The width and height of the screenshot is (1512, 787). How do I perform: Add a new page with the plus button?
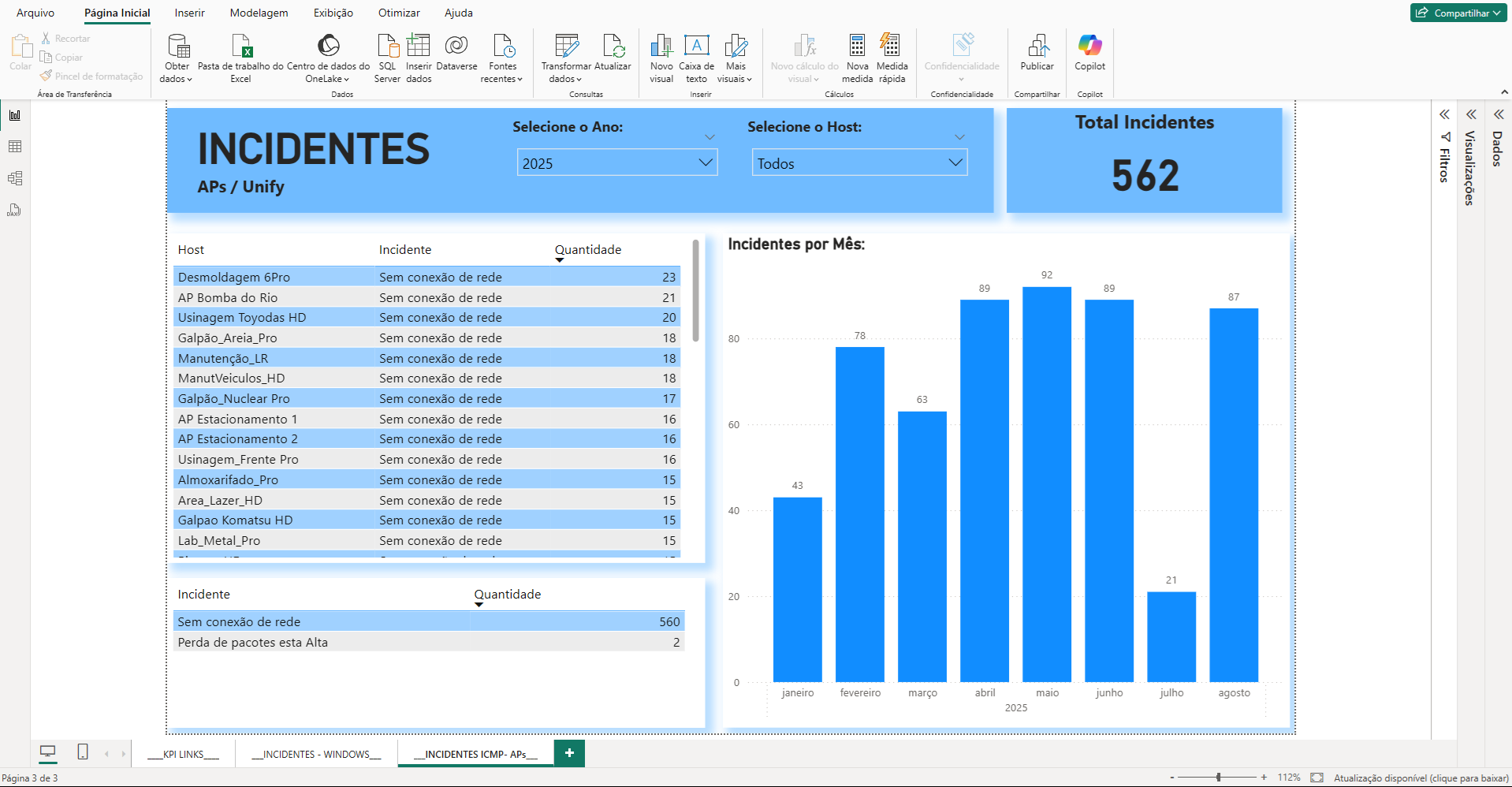(568, 753)
